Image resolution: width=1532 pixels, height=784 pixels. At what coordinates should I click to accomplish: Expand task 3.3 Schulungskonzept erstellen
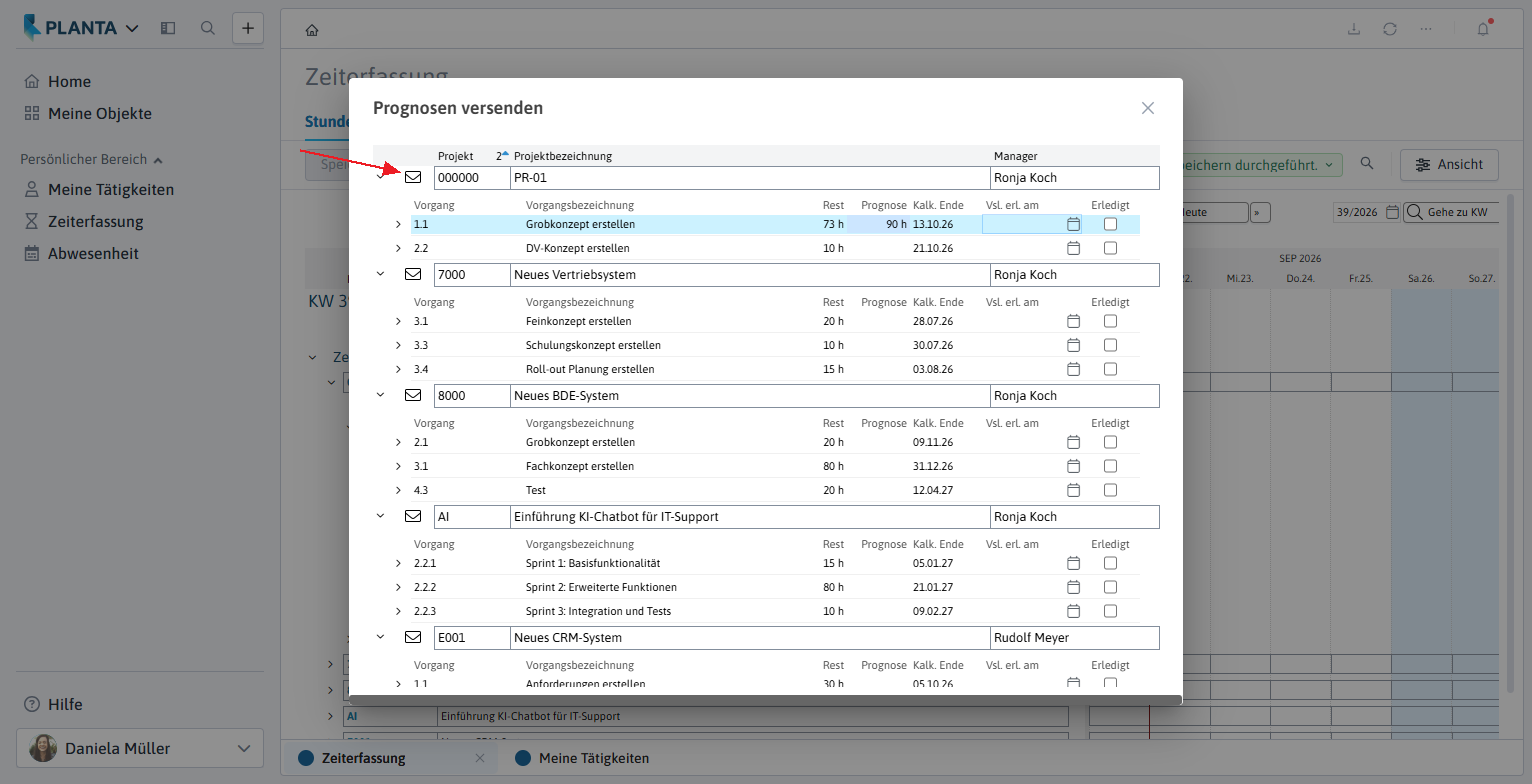398,345
